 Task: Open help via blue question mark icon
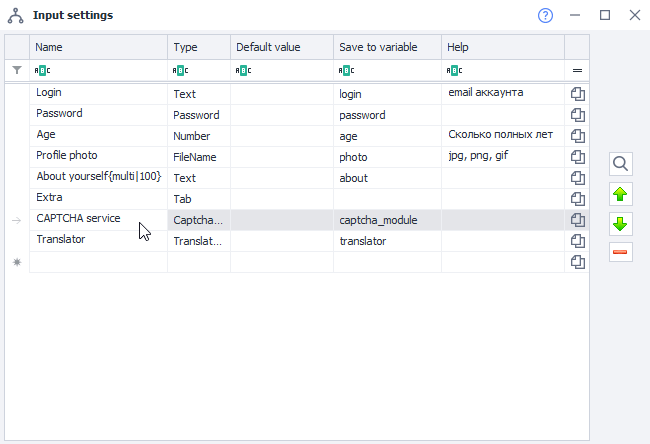coord(545,16)
